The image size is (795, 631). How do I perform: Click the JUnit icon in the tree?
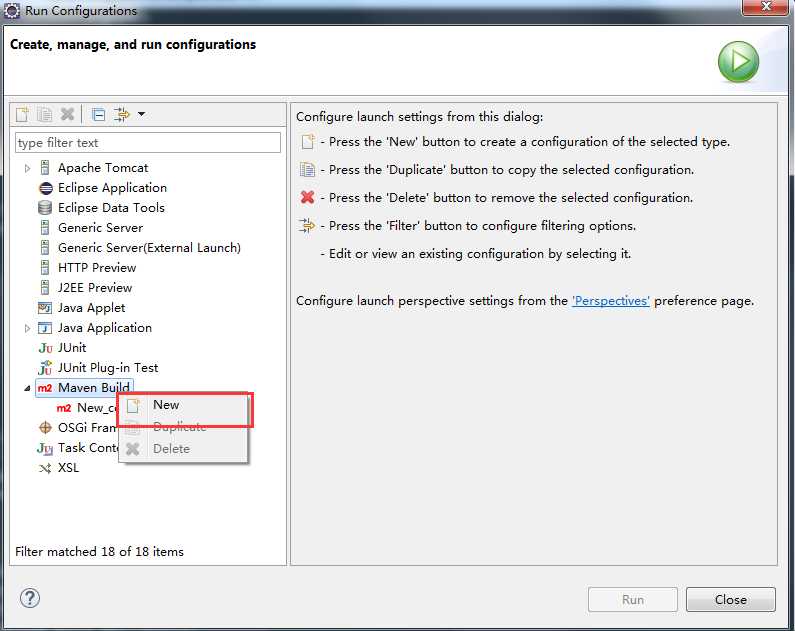[45, 348]
